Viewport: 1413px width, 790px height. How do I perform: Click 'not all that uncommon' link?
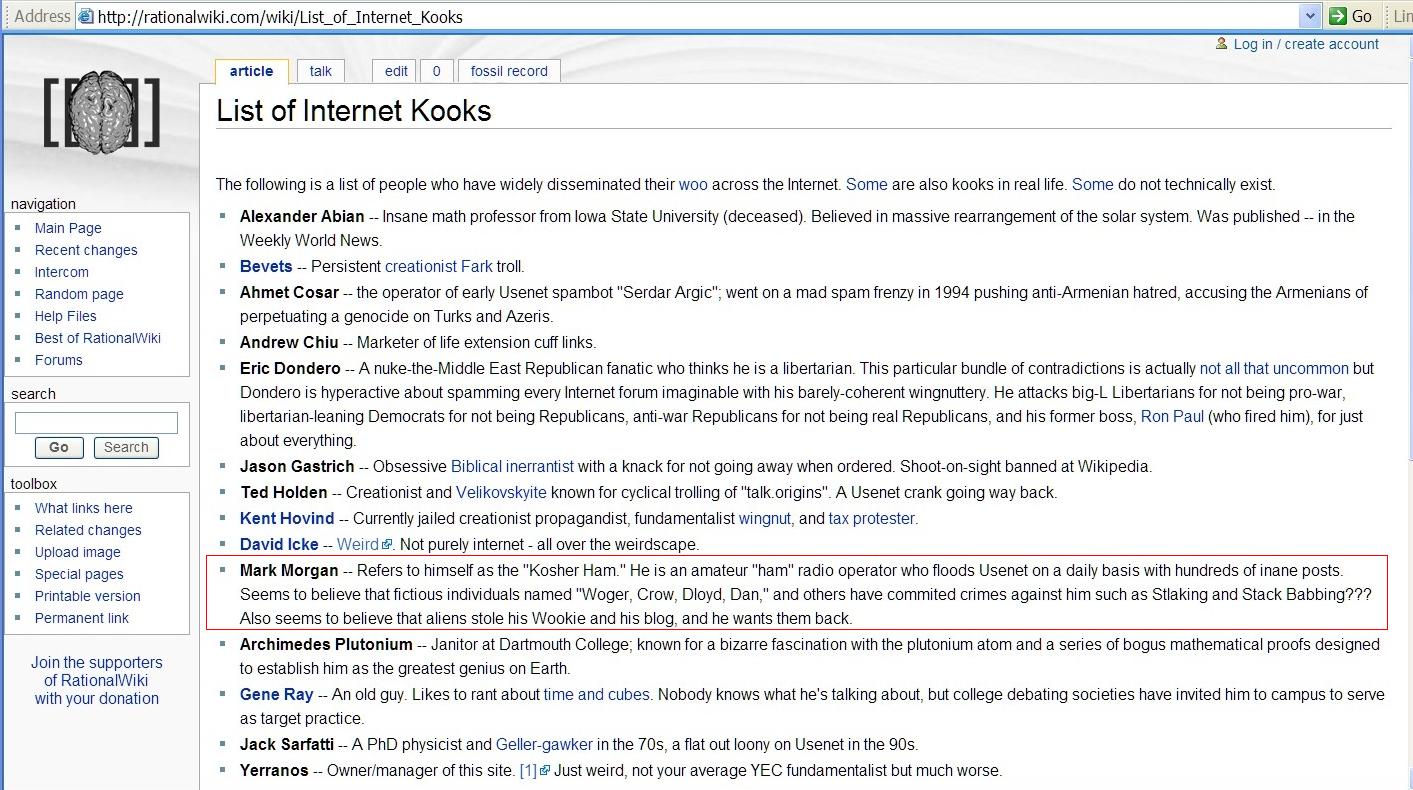[1274, 368]
